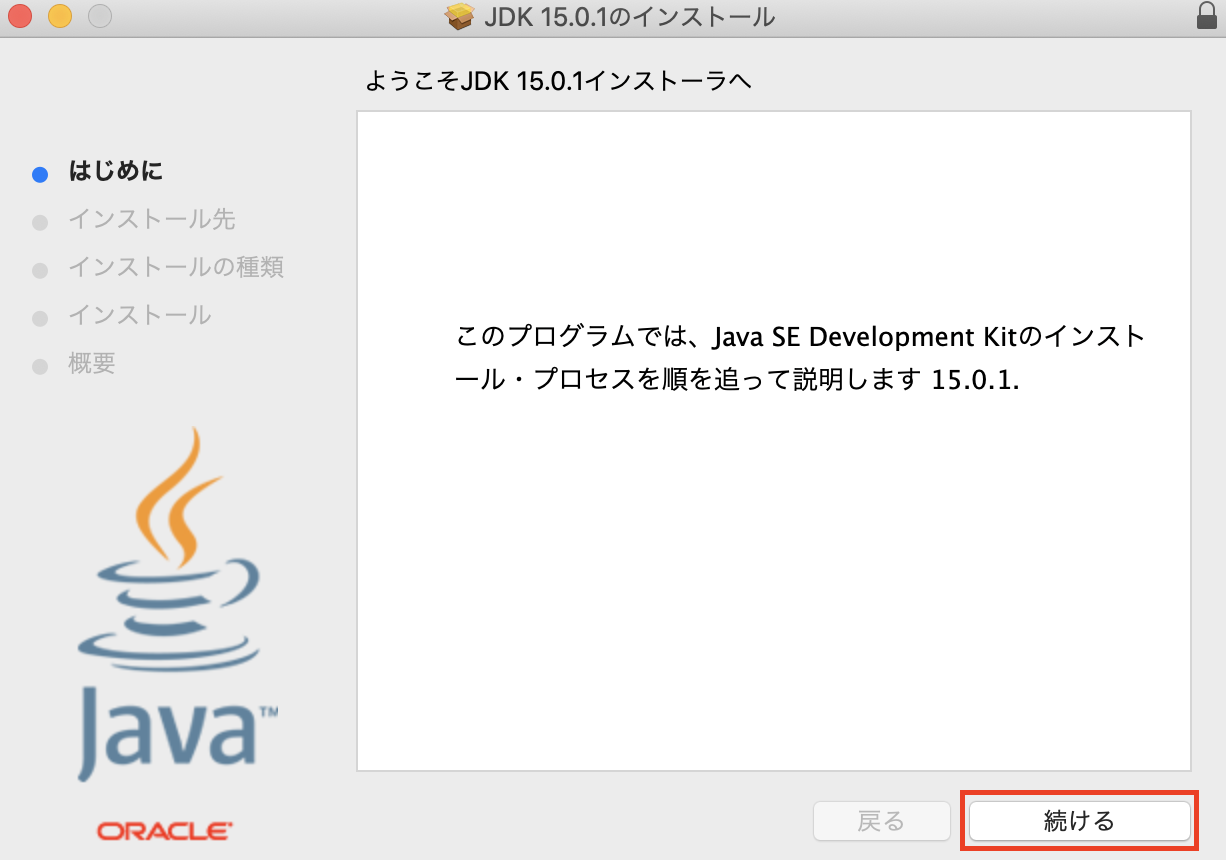Select the はじめに step in the sidebar
The width and height of the screenshot is (1226, 860).
point(116,171)
